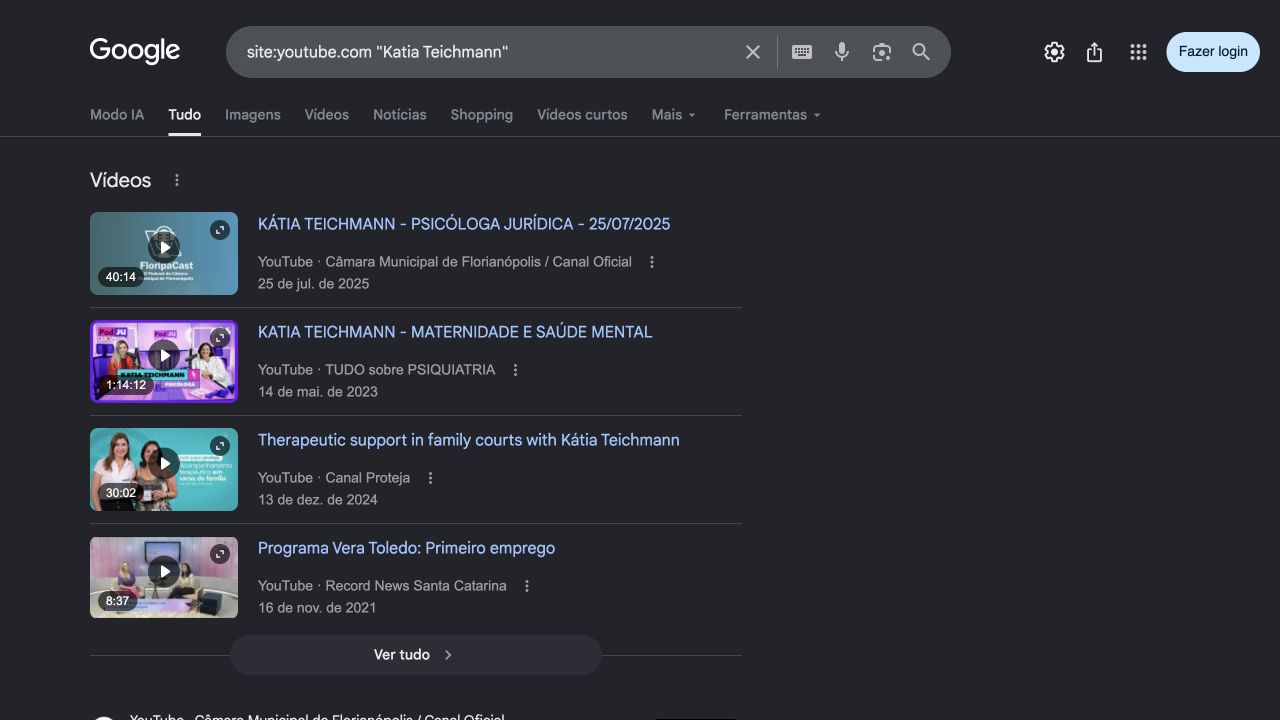Expand preview of the PodJU thumbnail
Viewport: 1280px width, 720px height.
pos(220,338)
